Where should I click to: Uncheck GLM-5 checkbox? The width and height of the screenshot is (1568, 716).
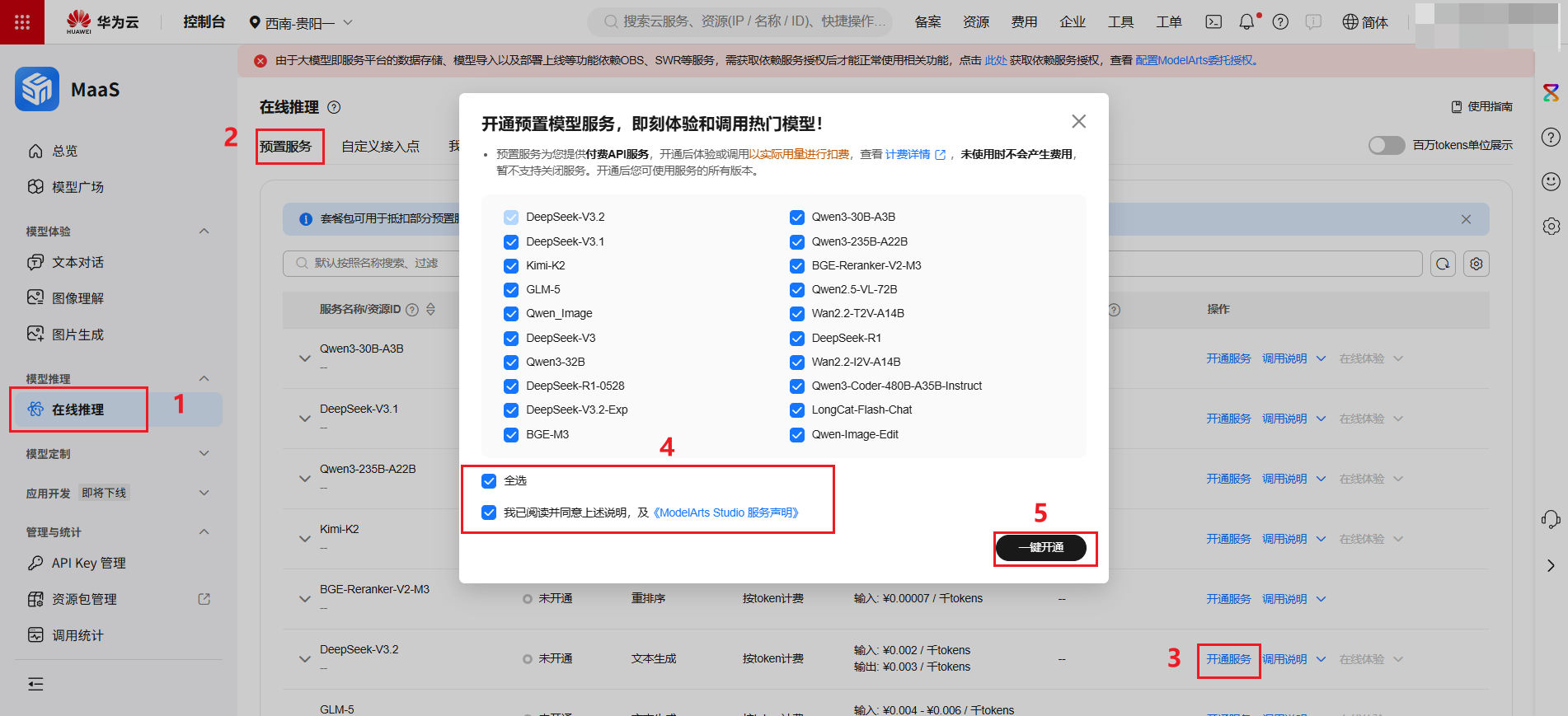tap(511, 289)
